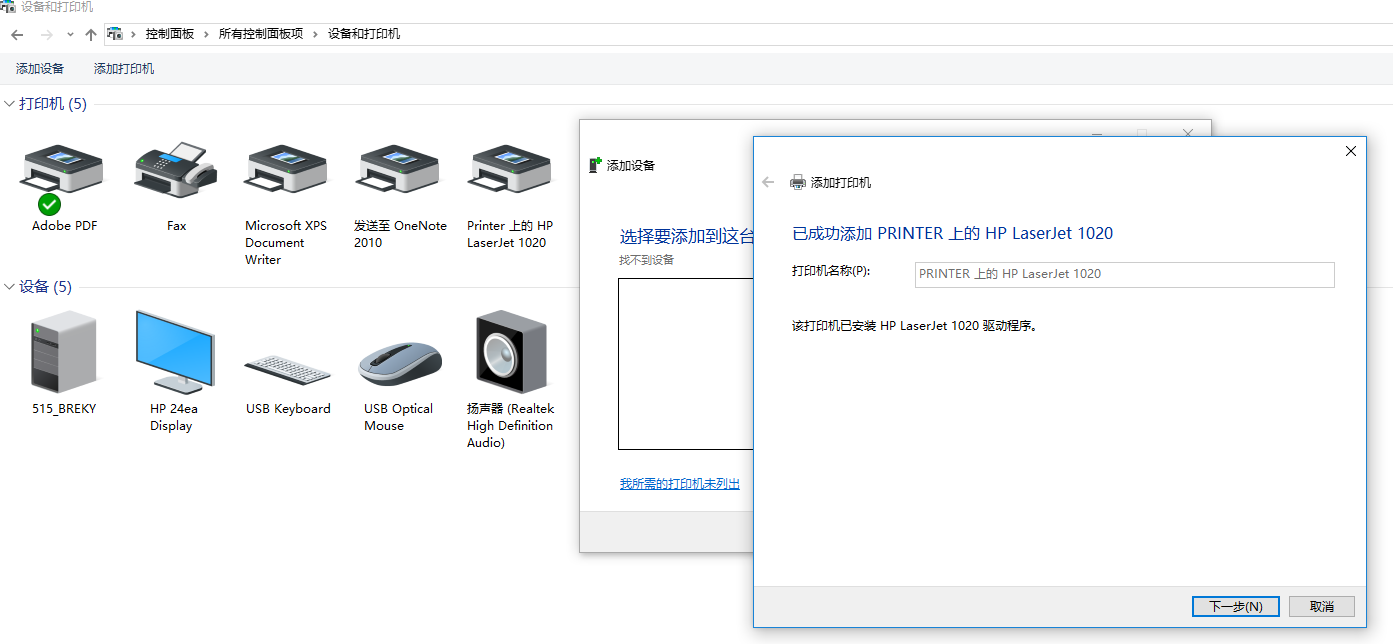Click the 该打印机已安装 driver message
Screen dimensions: 1393x644
(914, 326)
